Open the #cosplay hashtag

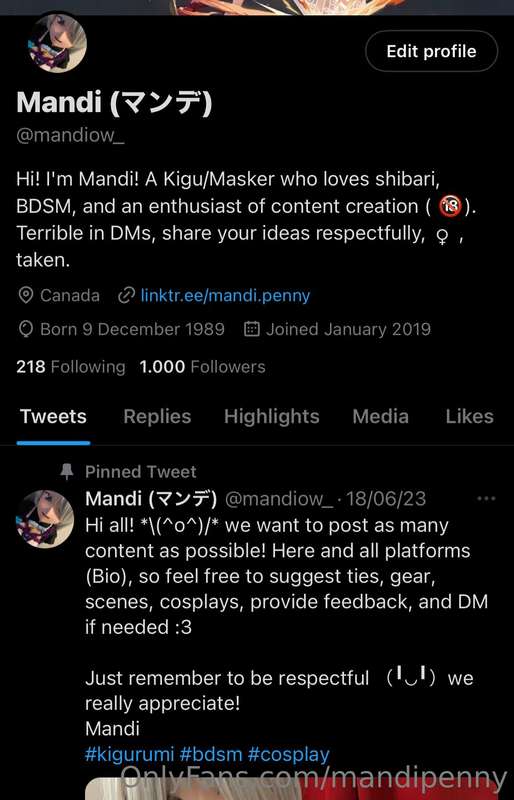click(288, 755)
